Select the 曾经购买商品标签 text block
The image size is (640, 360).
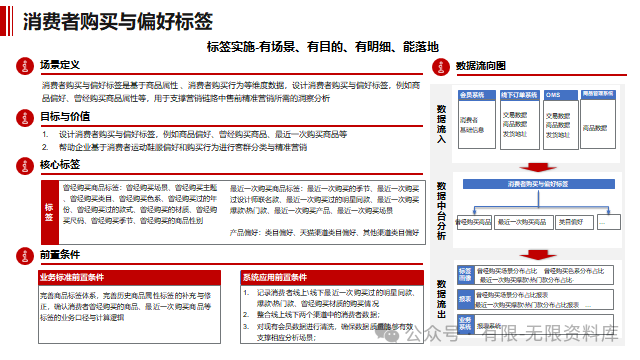pos(140,204)
